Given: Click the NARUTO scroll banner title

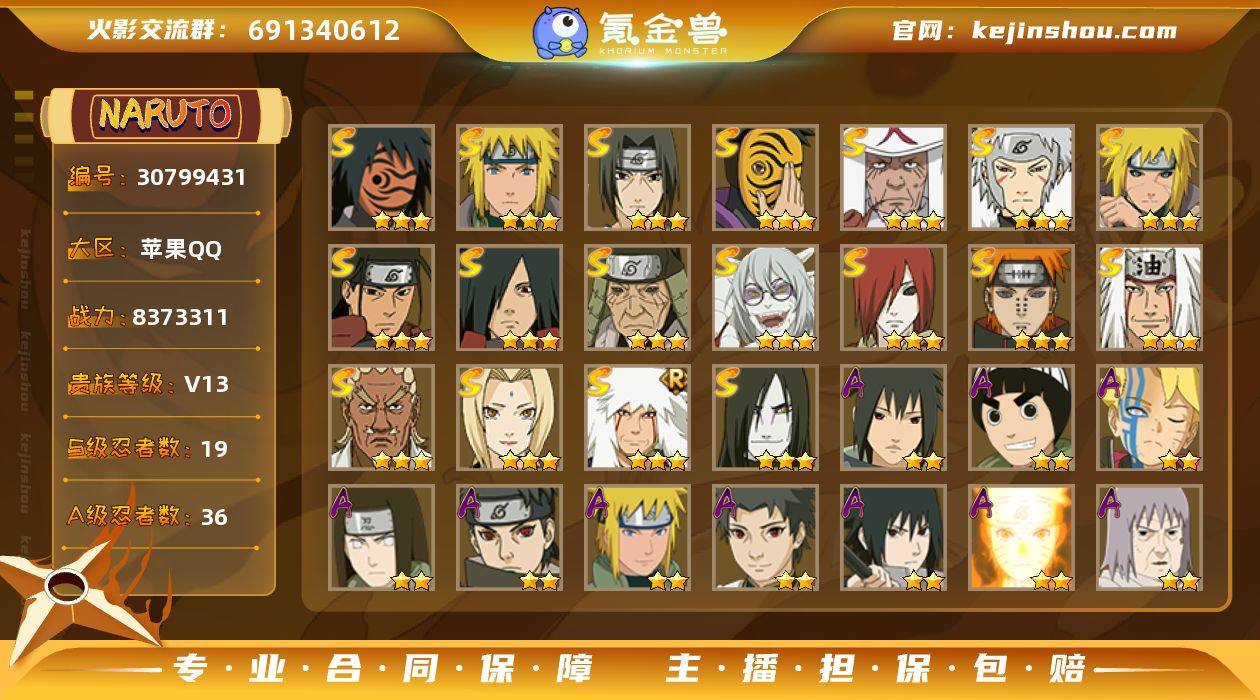Looking at the screenshot, I should 165,115.
